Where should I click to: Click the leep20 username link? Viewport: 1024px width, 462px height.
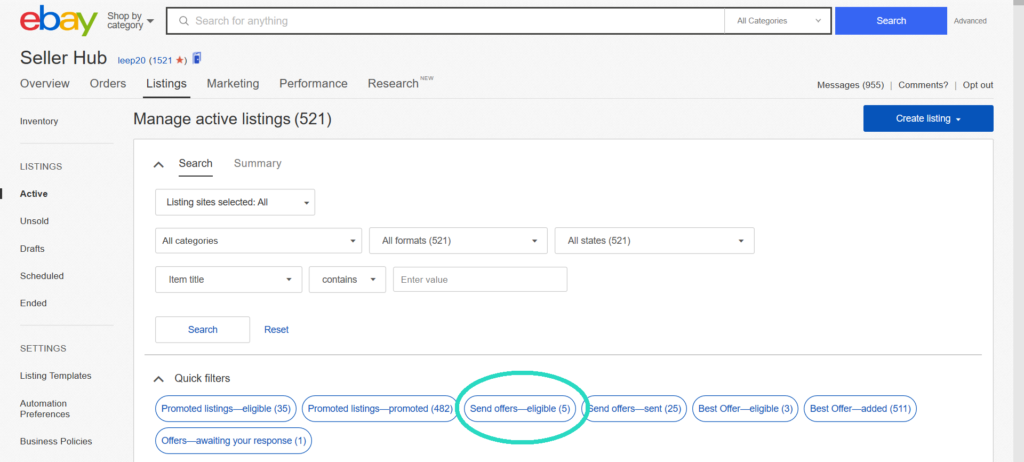click(131, 60)
